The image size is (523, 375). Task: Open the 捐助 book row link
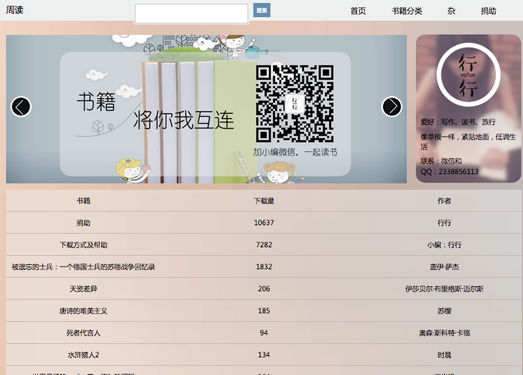click(x=83, y=223)
